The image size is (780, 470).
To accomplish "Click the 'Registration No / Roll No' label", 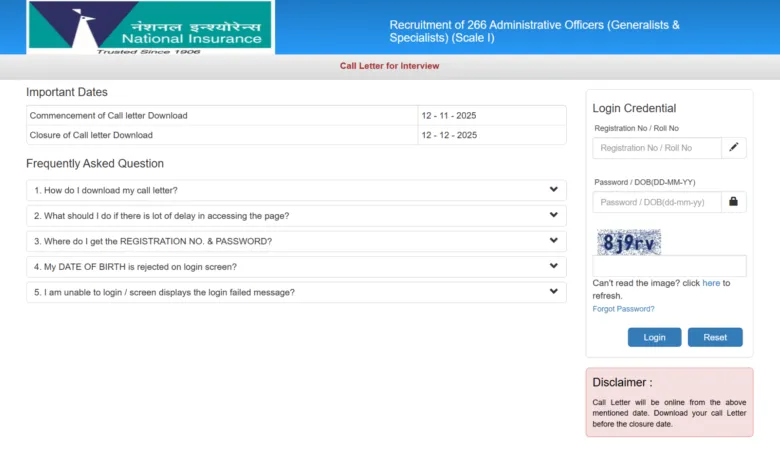I will pyautogui.click(x=636, y=128).
